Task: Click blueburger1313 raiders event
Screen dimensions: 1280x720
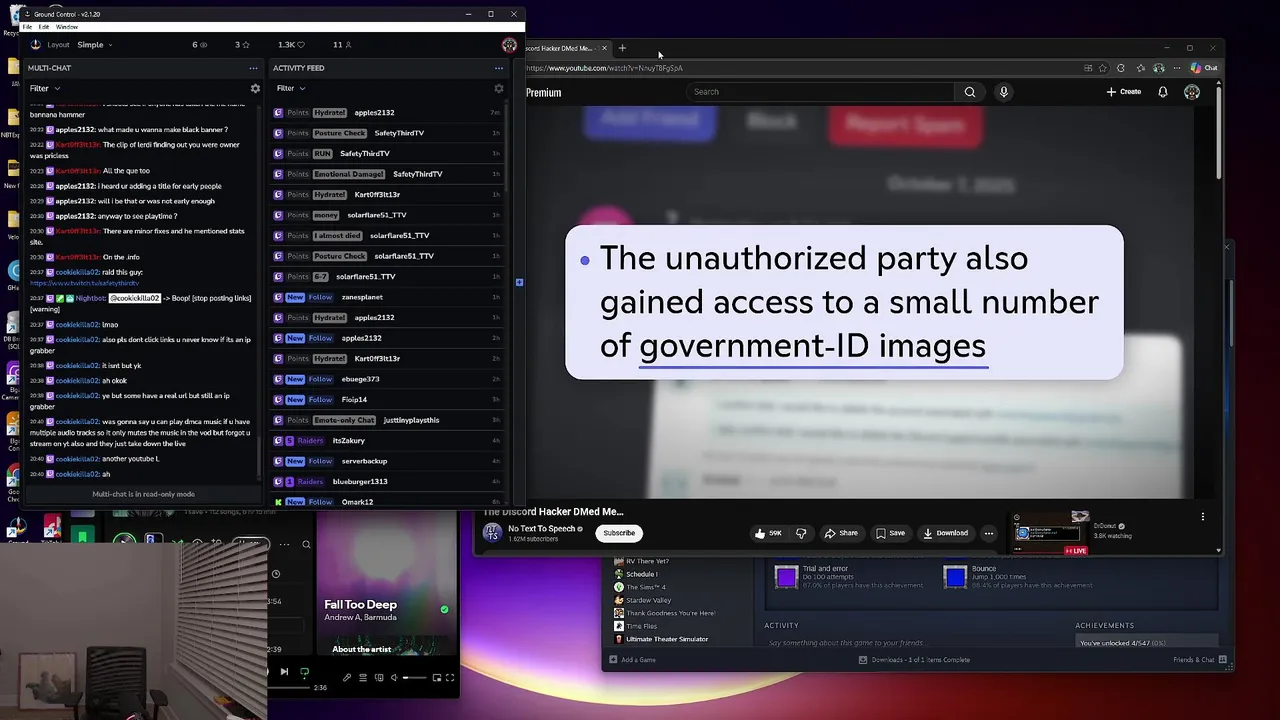Action: 387,481
